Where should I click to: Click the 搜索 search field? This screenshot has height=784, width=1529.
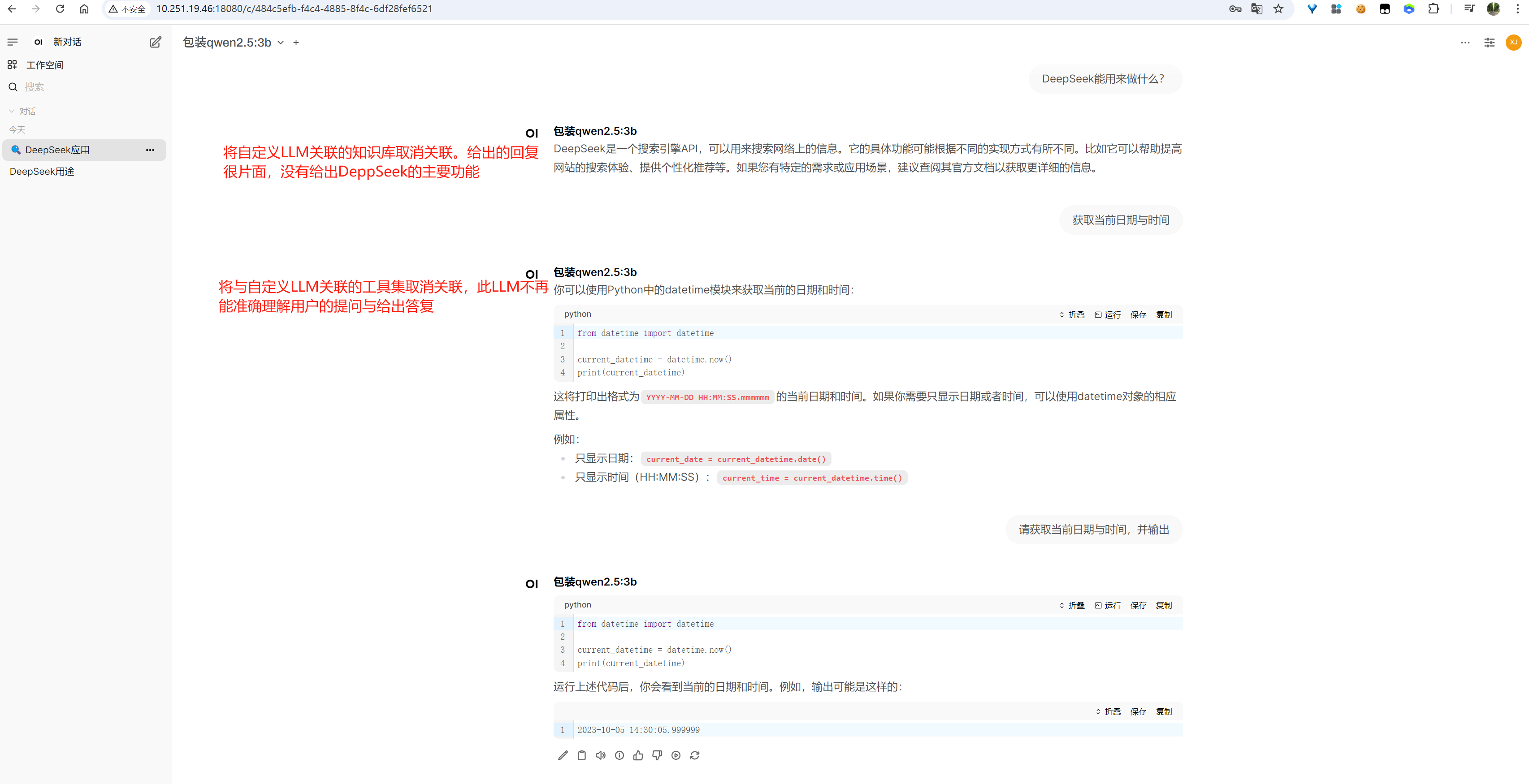(x=35, y=86)
